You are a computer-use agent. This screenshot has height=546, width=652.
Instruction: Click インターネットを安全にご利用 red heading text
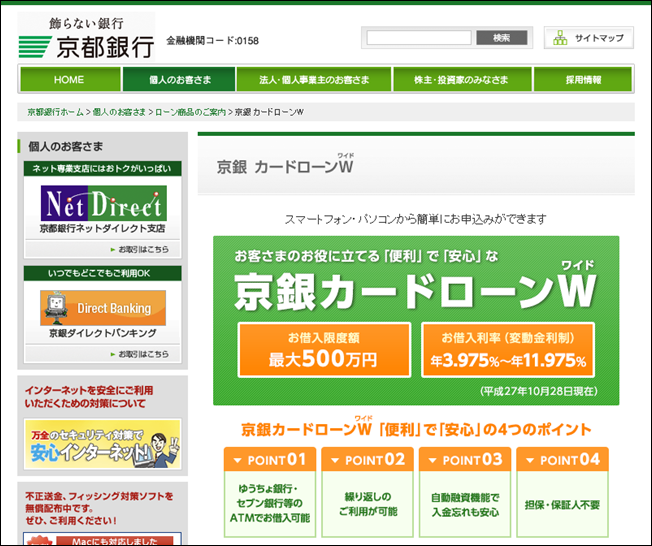tap(89, 397)
